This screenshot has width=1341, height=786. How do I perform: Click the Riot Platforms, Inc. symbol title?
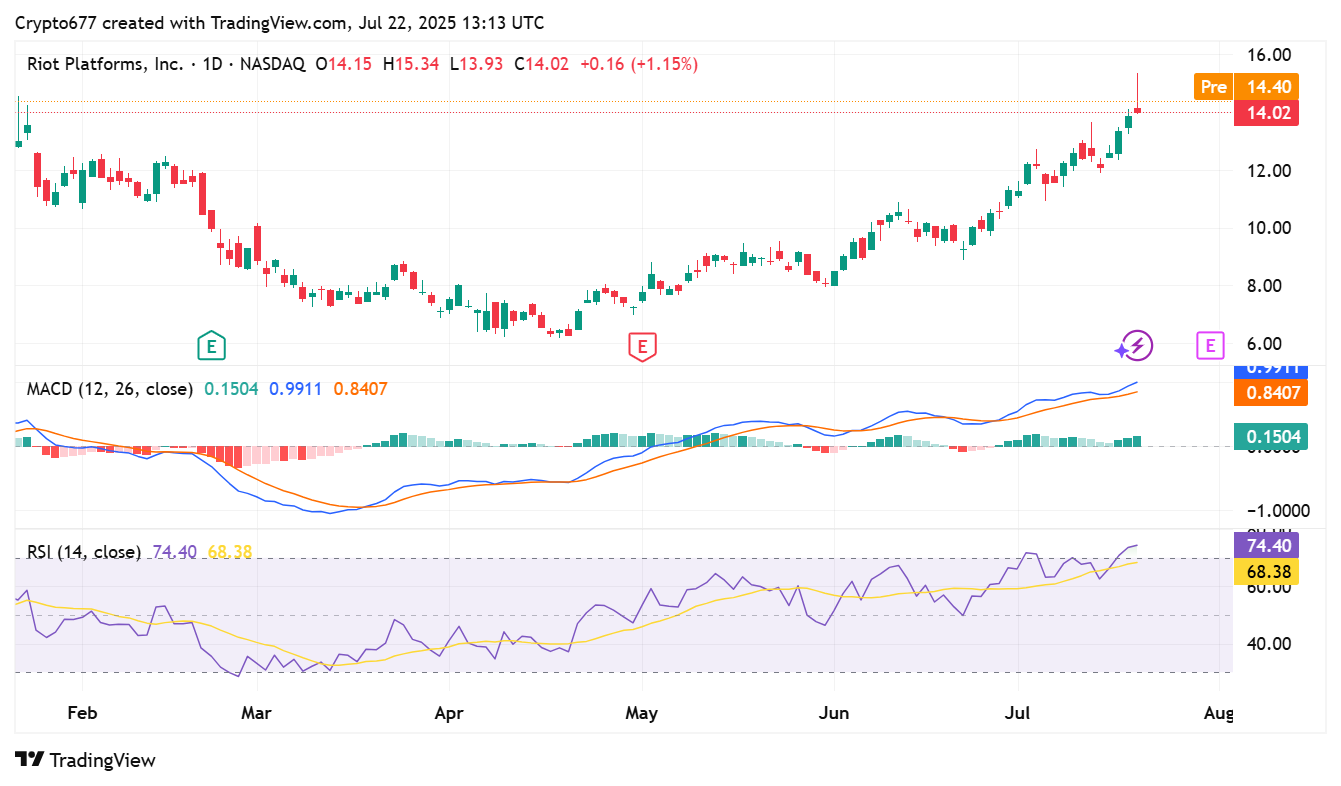pos(105,64)
